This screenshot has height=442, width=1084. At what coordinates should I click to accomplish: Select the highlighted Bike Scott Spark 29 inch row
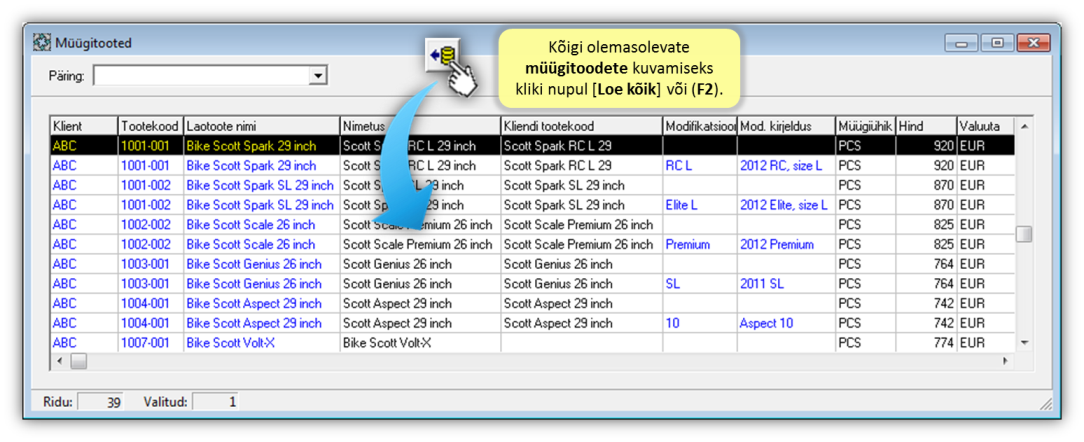(532, 146)
